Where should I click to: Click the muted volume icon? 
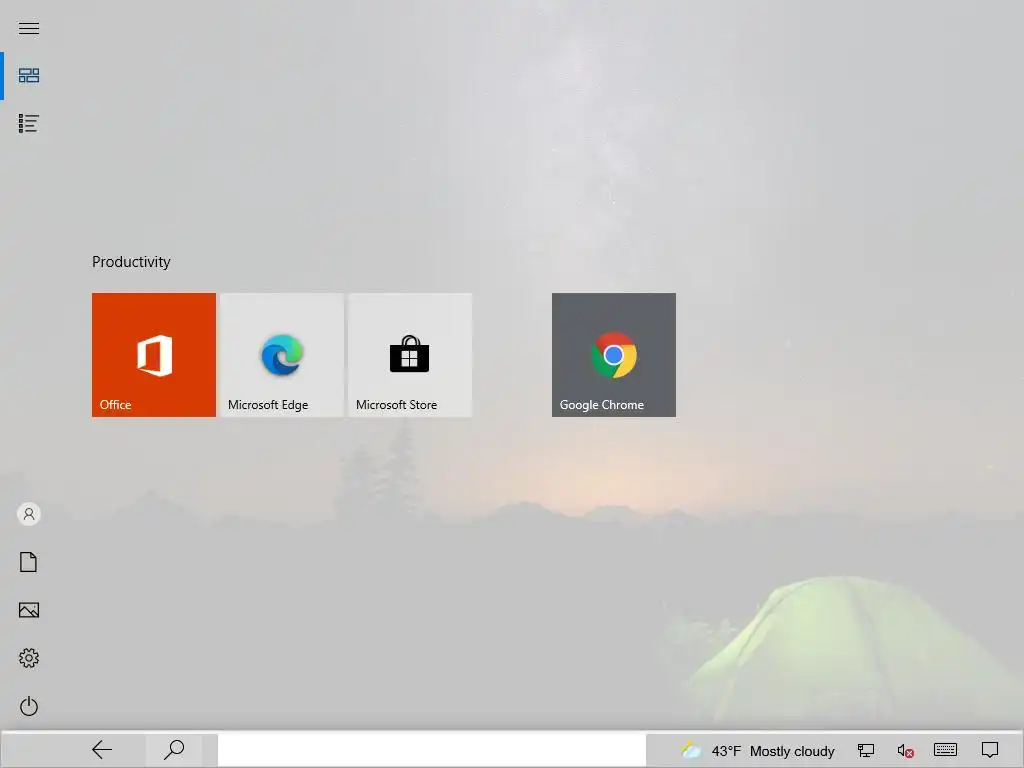tap(905, 751)
